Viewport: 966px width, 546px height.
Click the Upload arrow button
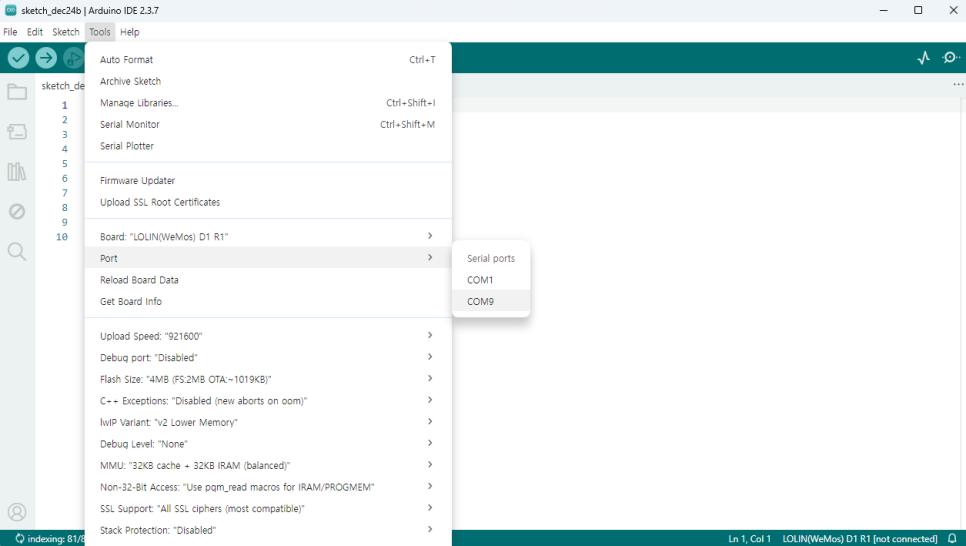tap(46, 58)
